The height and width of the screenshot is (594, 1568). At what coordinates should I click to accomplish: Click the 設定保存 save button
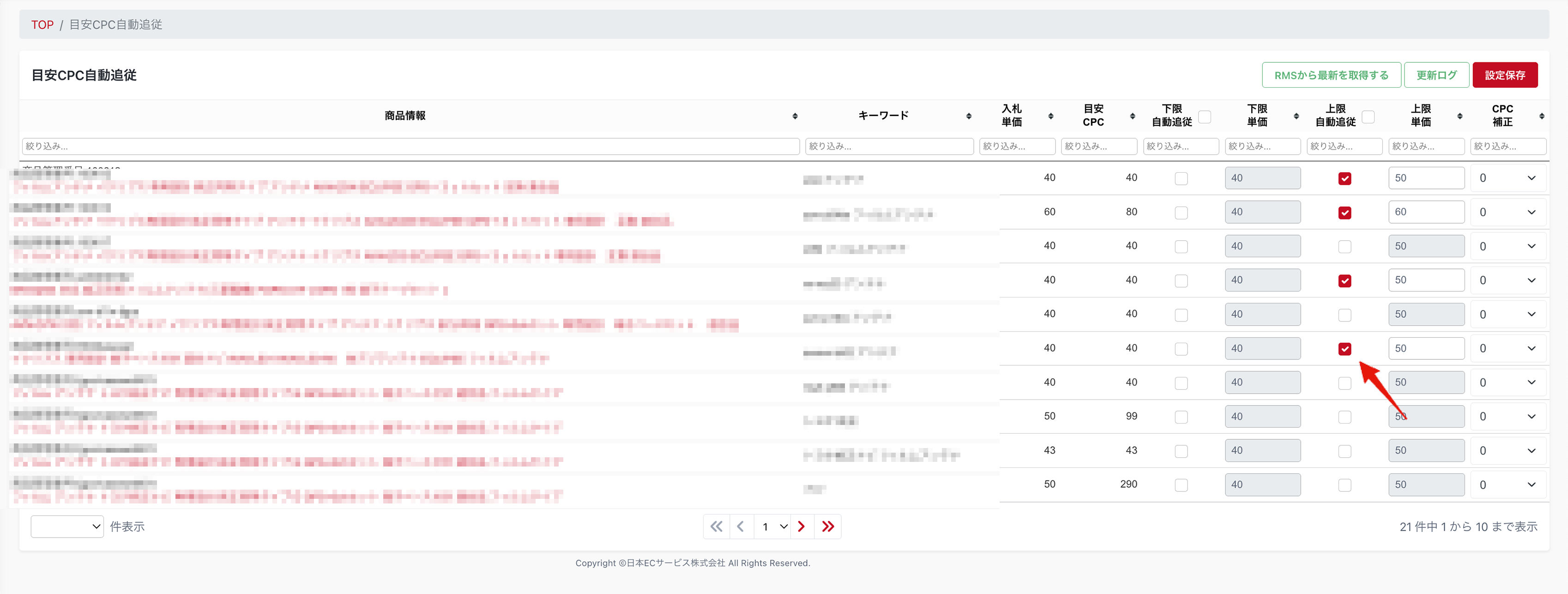pos(1505,75)
